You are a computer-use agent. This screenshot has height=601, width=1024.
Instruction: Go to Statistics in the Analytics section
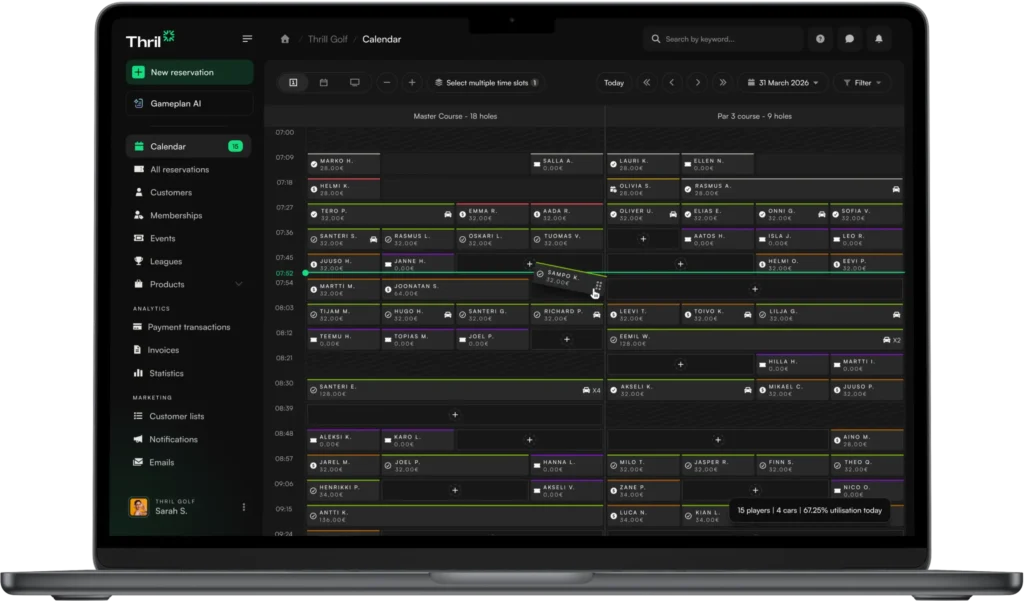click(x=166, y=374)
